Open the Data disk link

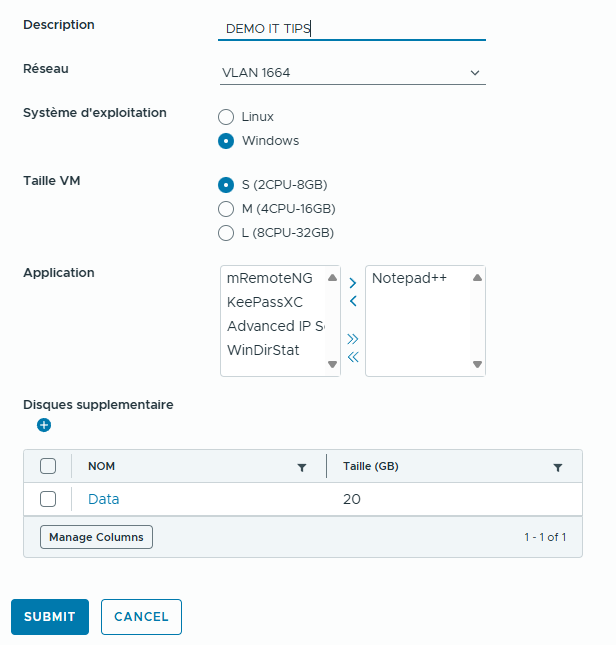tap(104, 499)
